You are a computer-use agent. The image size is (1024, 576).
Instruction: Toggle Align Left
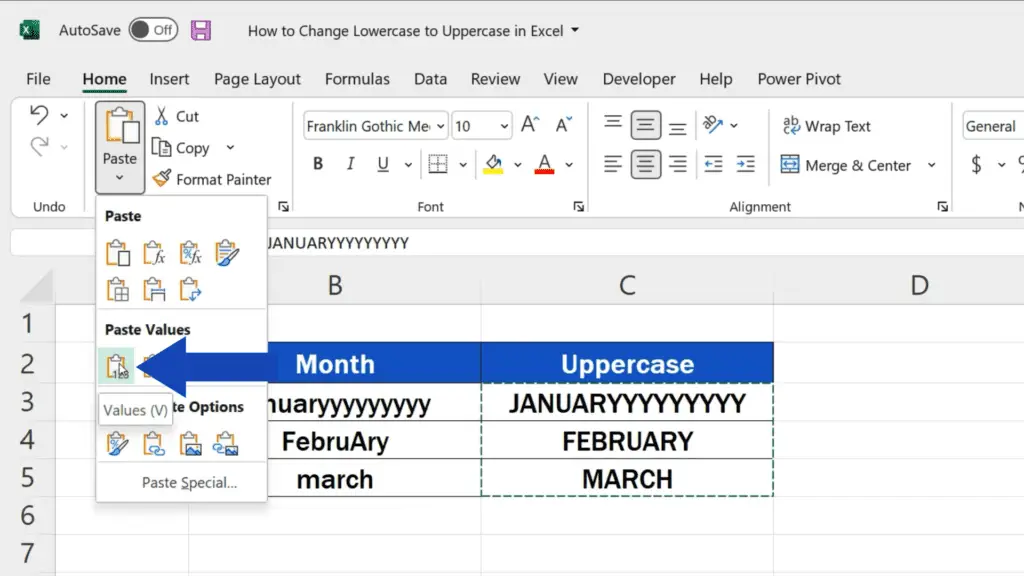pos(613,164)
